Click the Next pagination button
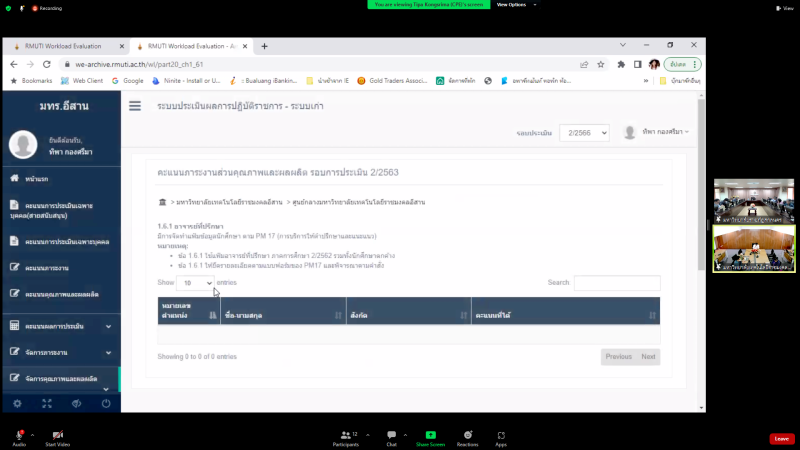800x450 pixels. click(x=648, y=356)
